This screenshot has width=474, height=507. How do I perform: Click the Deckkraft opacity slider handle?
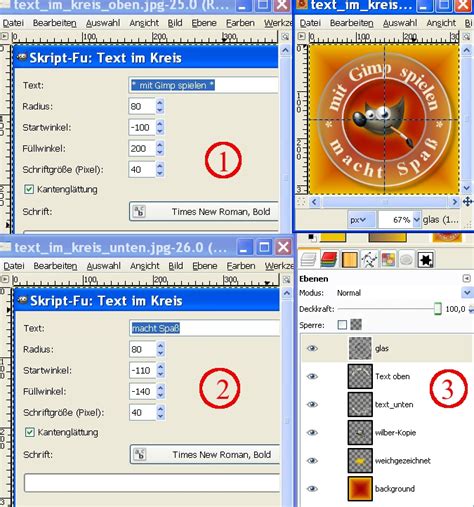[x=438, y=309]
